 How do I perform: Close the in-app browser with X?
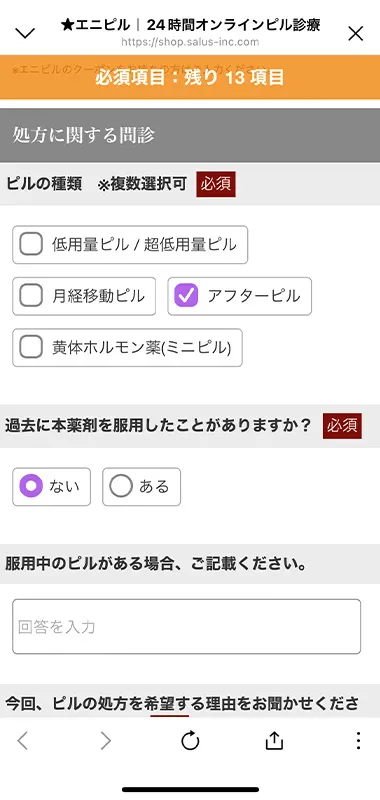point(355,33)
